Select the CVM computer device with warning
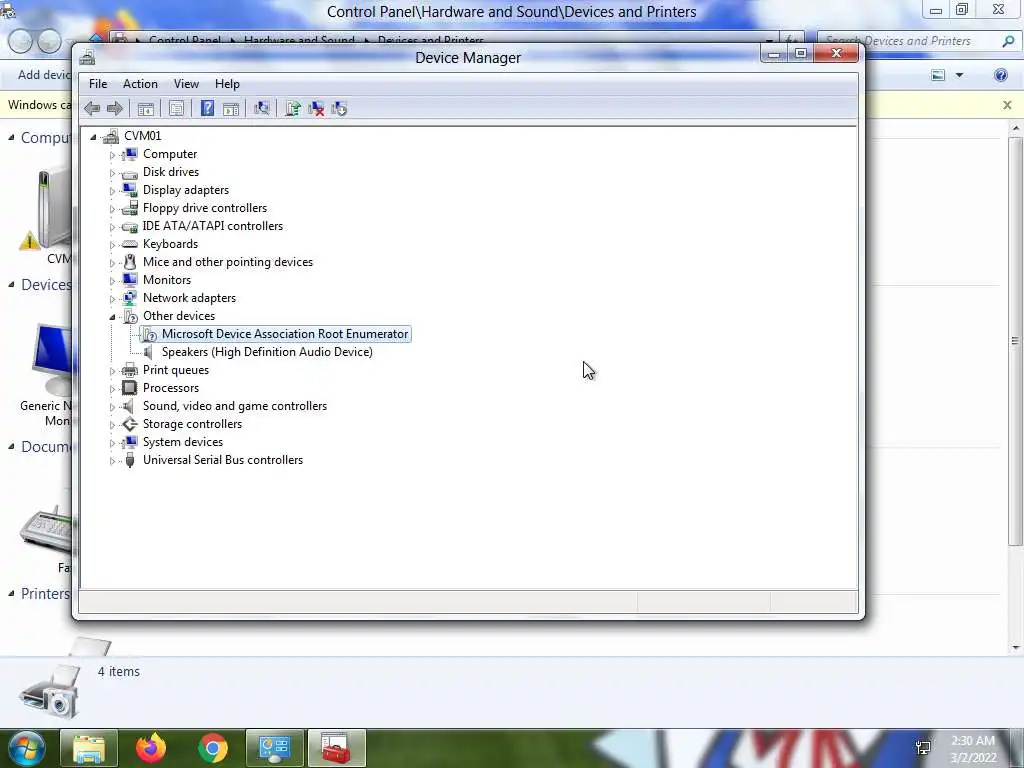The height and width of the screenshot is (768, 1024). (44, 216)
